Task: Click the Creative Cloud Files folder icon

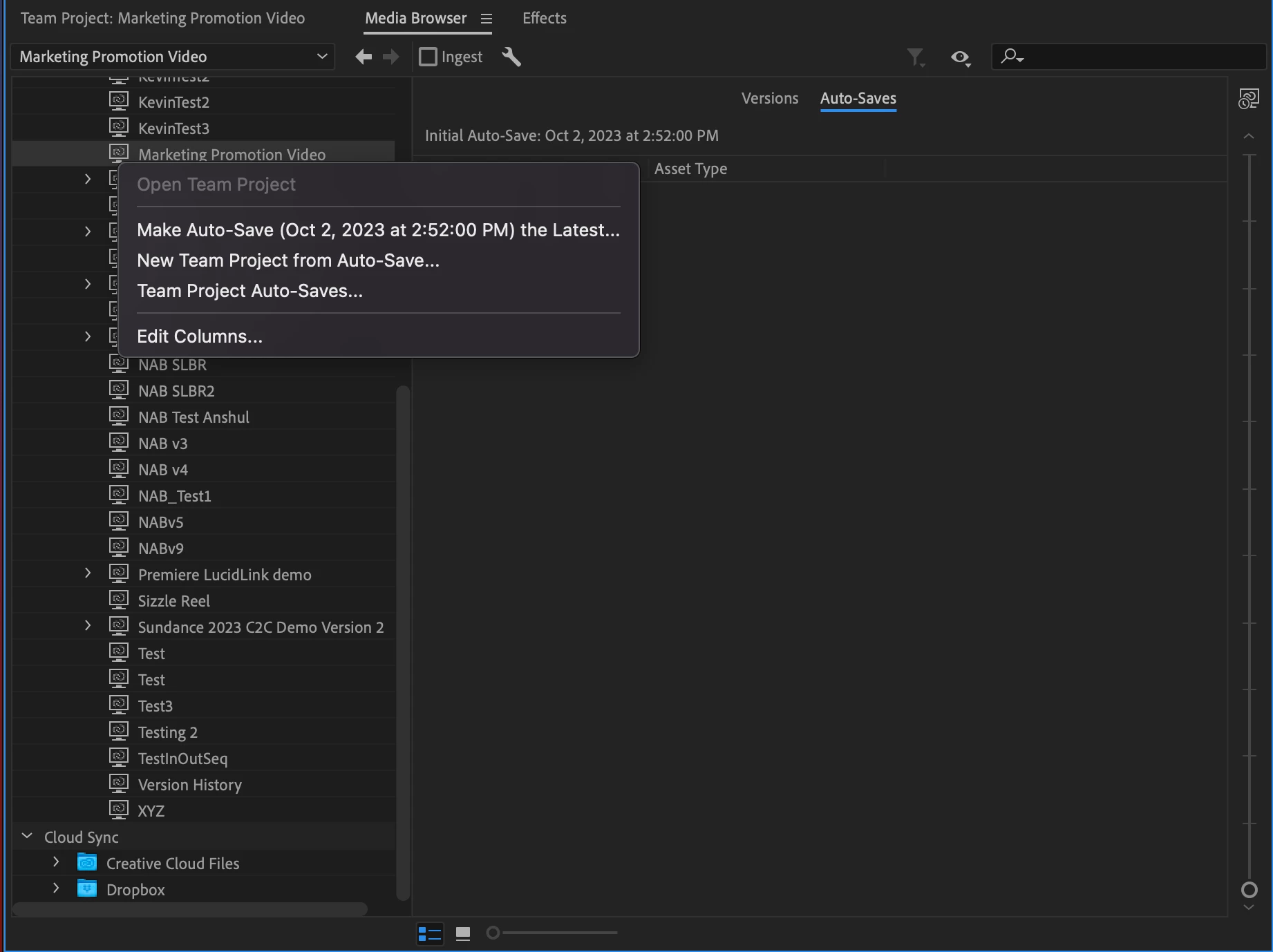Action: click(87, 862)
